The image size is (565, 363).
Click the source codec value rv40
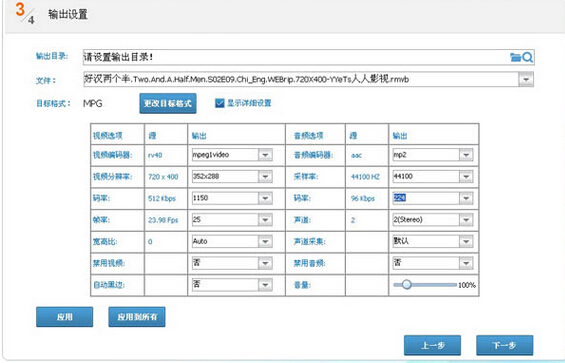[x=155, y=155]
